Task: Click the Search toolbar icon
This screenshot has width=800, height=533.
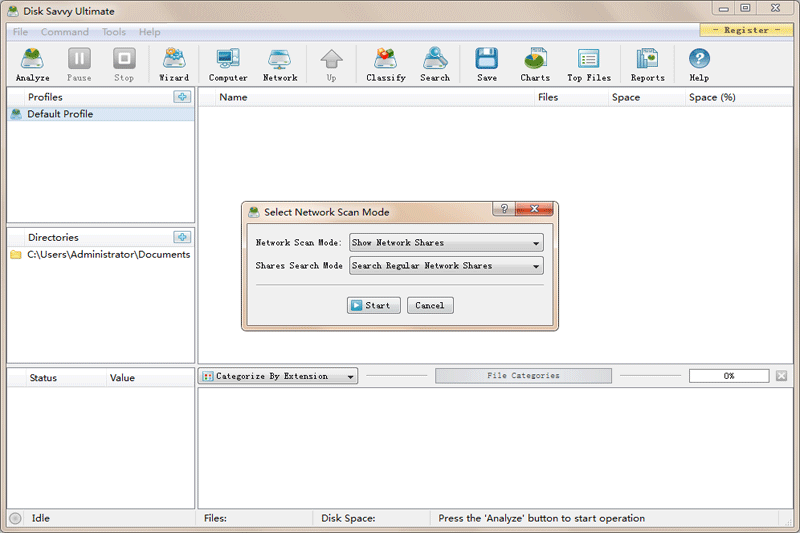Action: pyautogui.click(x=435, y=64)
